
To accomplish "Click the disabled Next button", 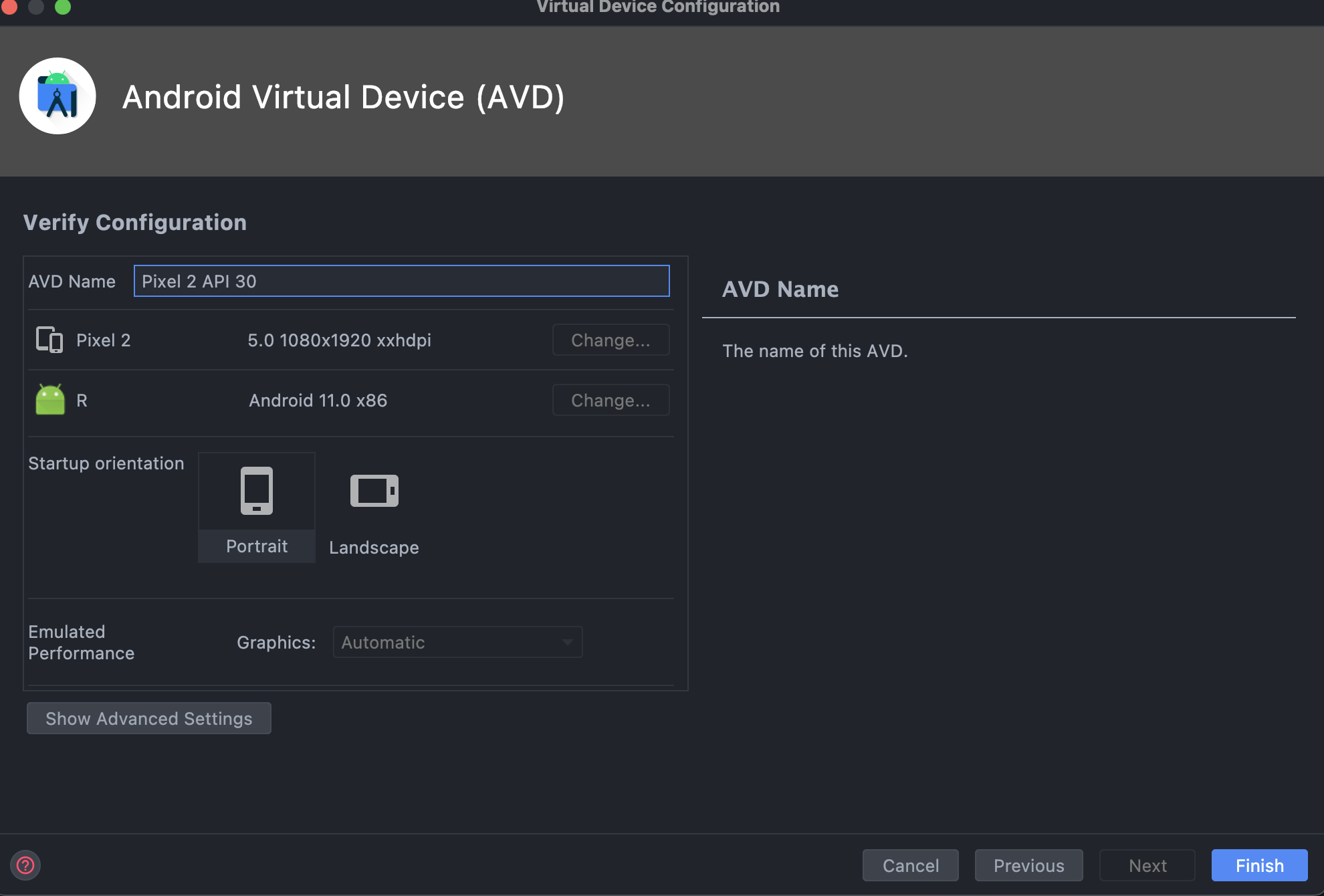I will click(1147, 865).
